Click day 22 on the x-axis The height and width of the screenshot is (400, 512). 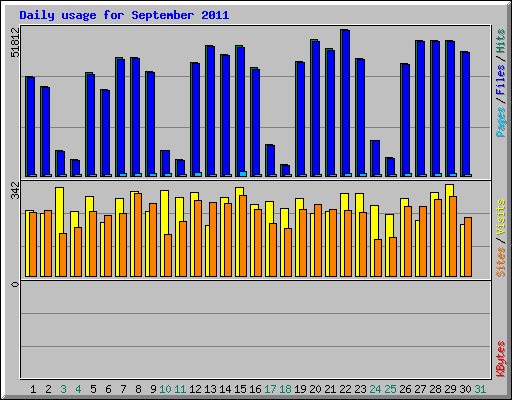(x=345, y=389)
